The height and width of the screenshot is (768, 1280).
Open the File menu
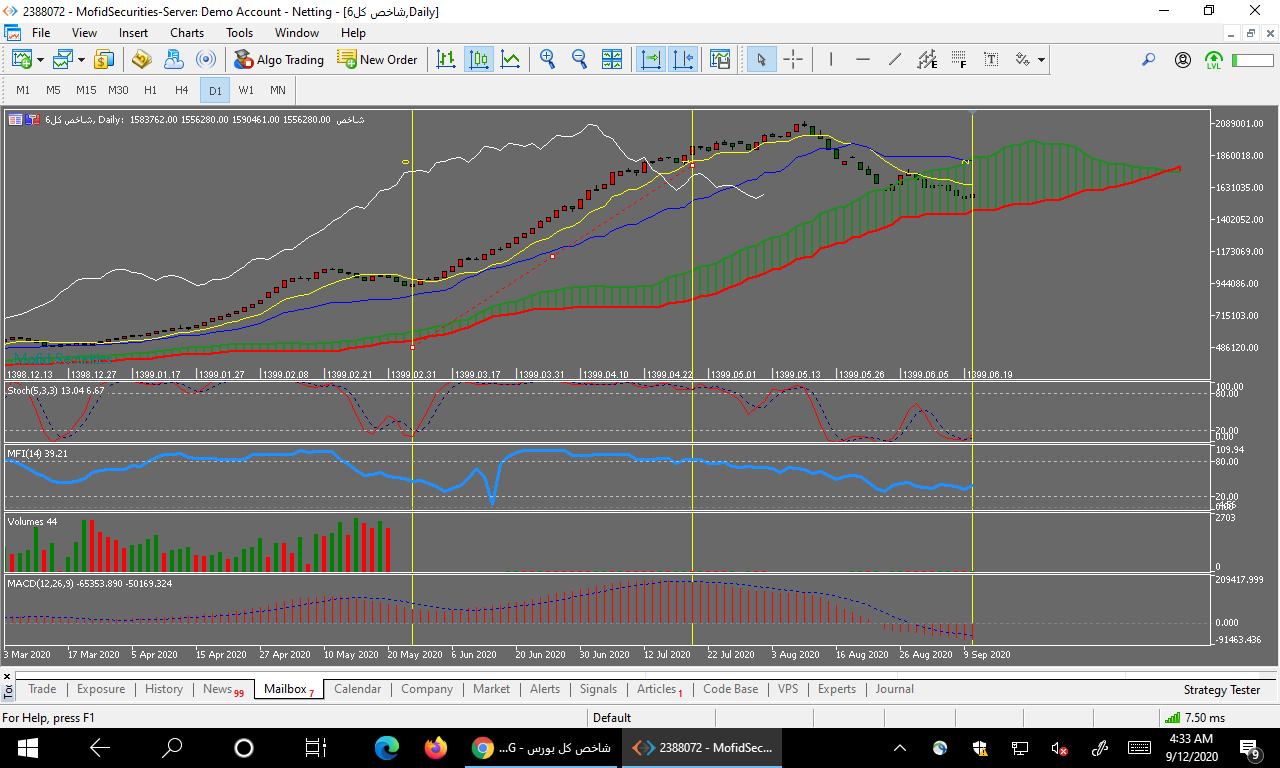[41, 33]
